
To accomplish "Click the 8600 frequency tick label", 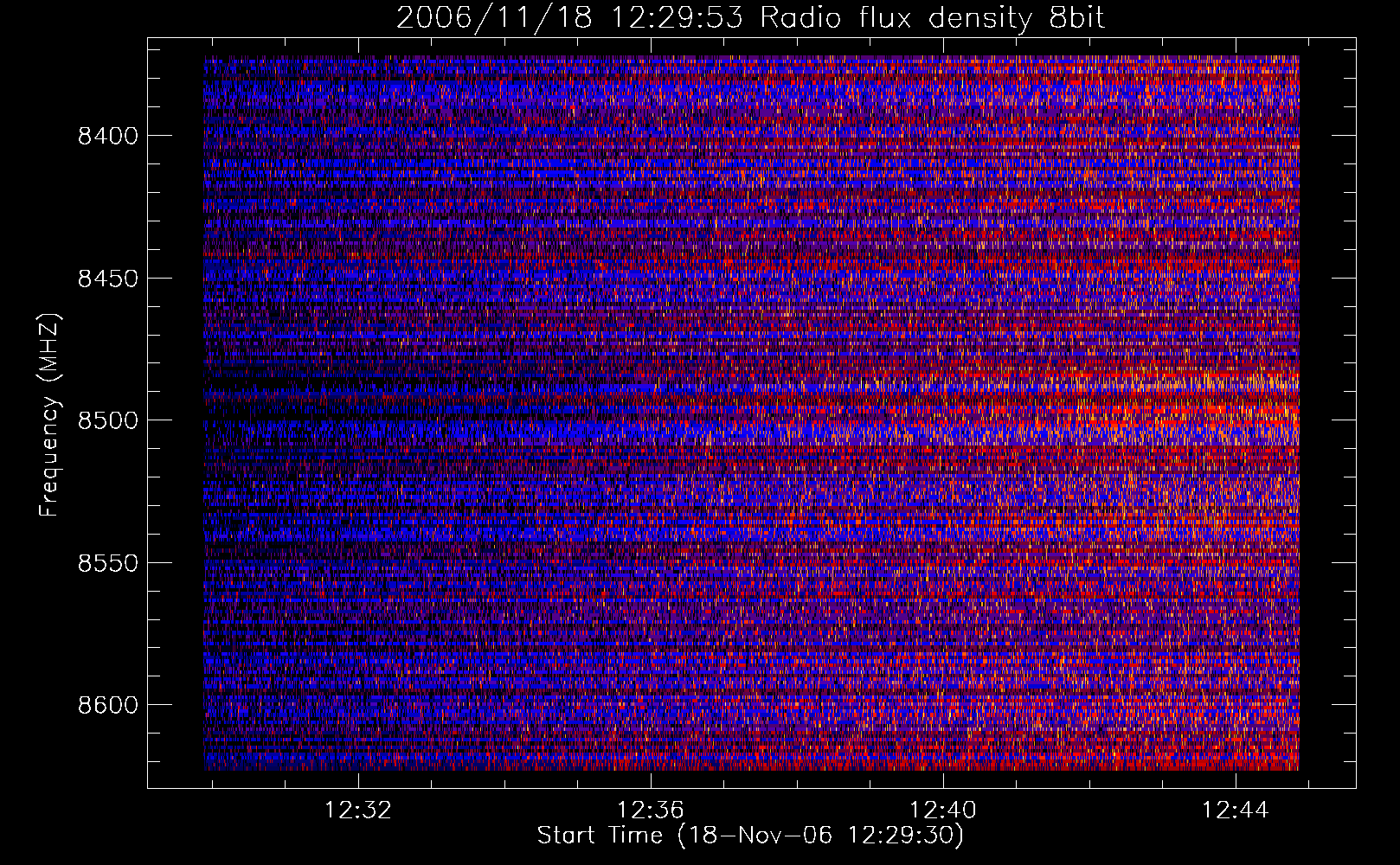I will (107, 705).
